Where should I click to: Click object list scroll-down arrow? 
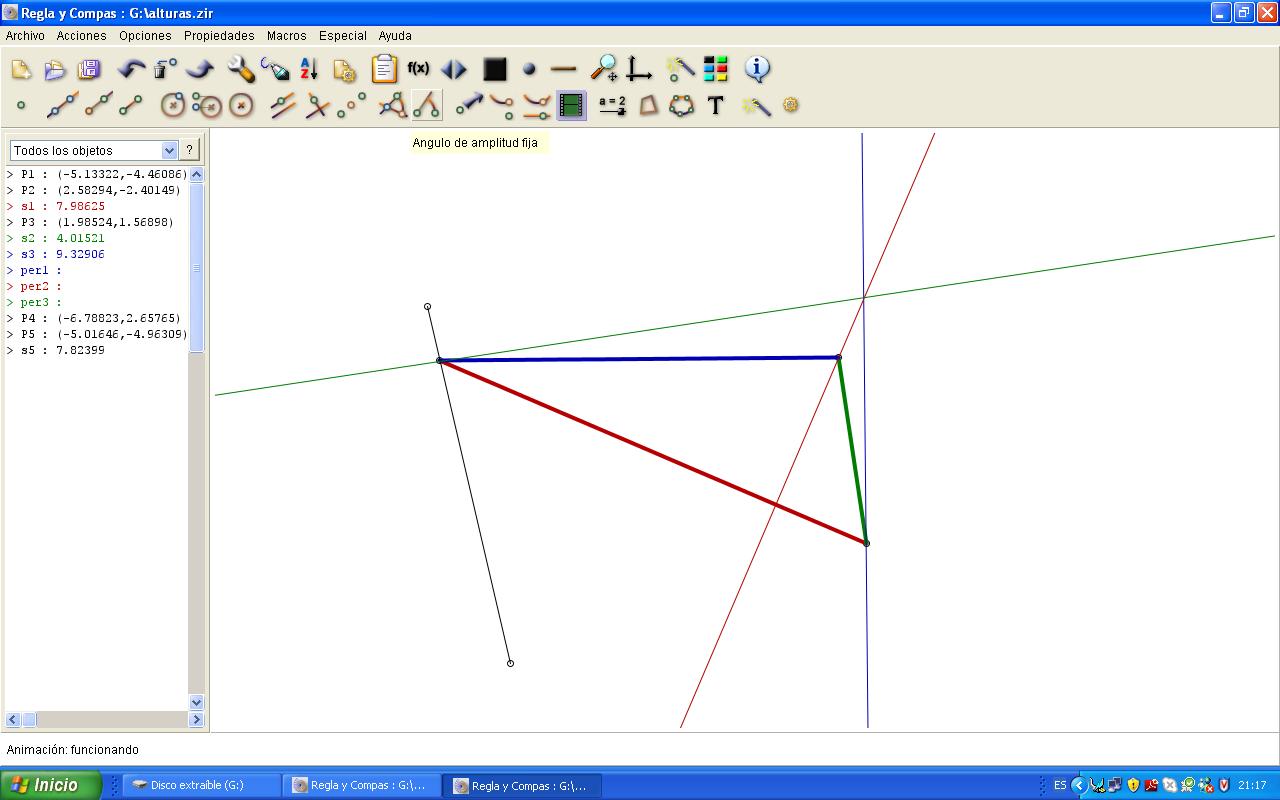(x=196, y=702)
